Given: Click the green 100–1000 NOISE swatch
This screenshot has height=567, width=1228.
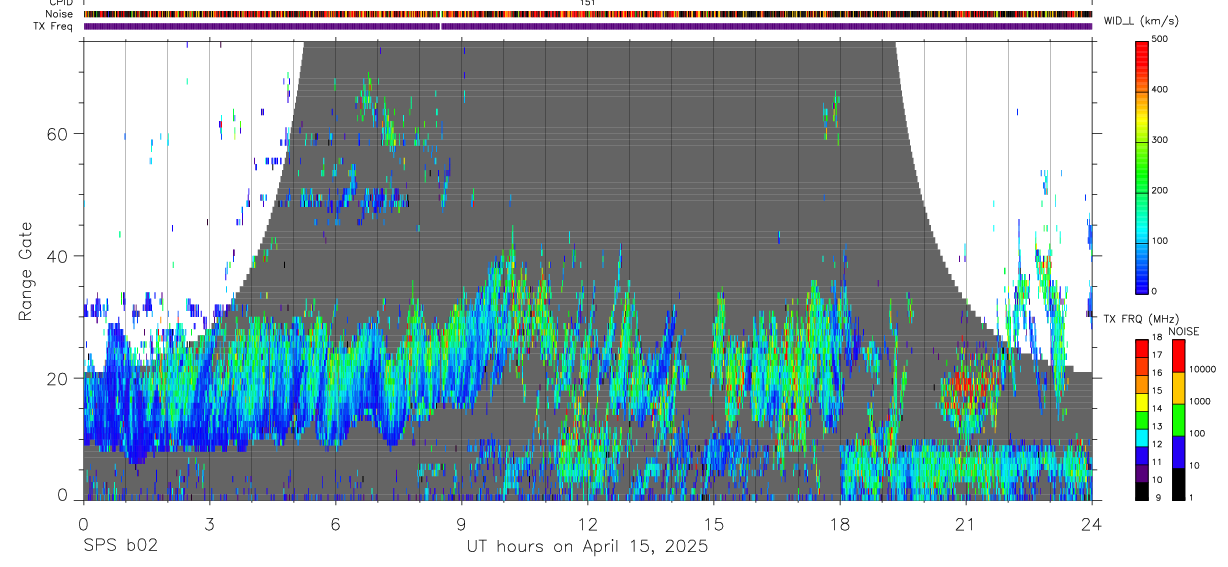Looking at the screenshot, I should coord(1179,419).
